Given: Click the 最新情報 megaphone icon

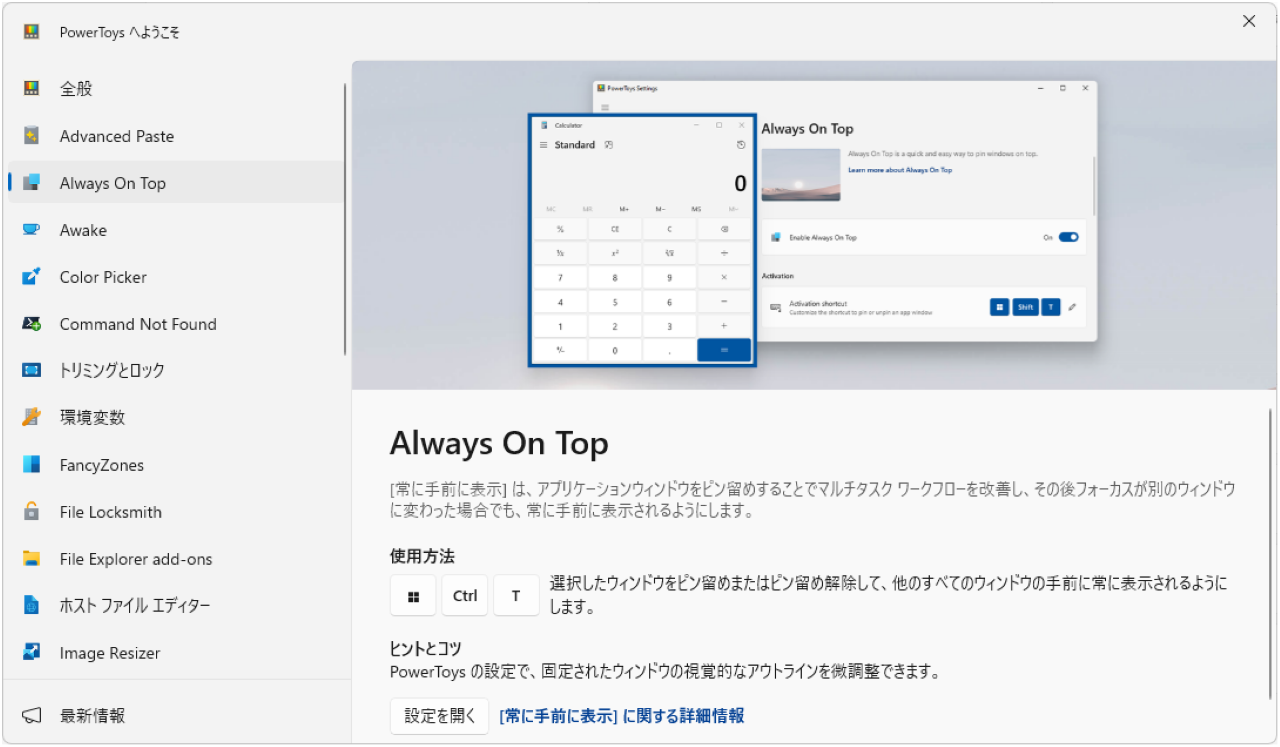Looking at the screenshot, I should point(32,715).
